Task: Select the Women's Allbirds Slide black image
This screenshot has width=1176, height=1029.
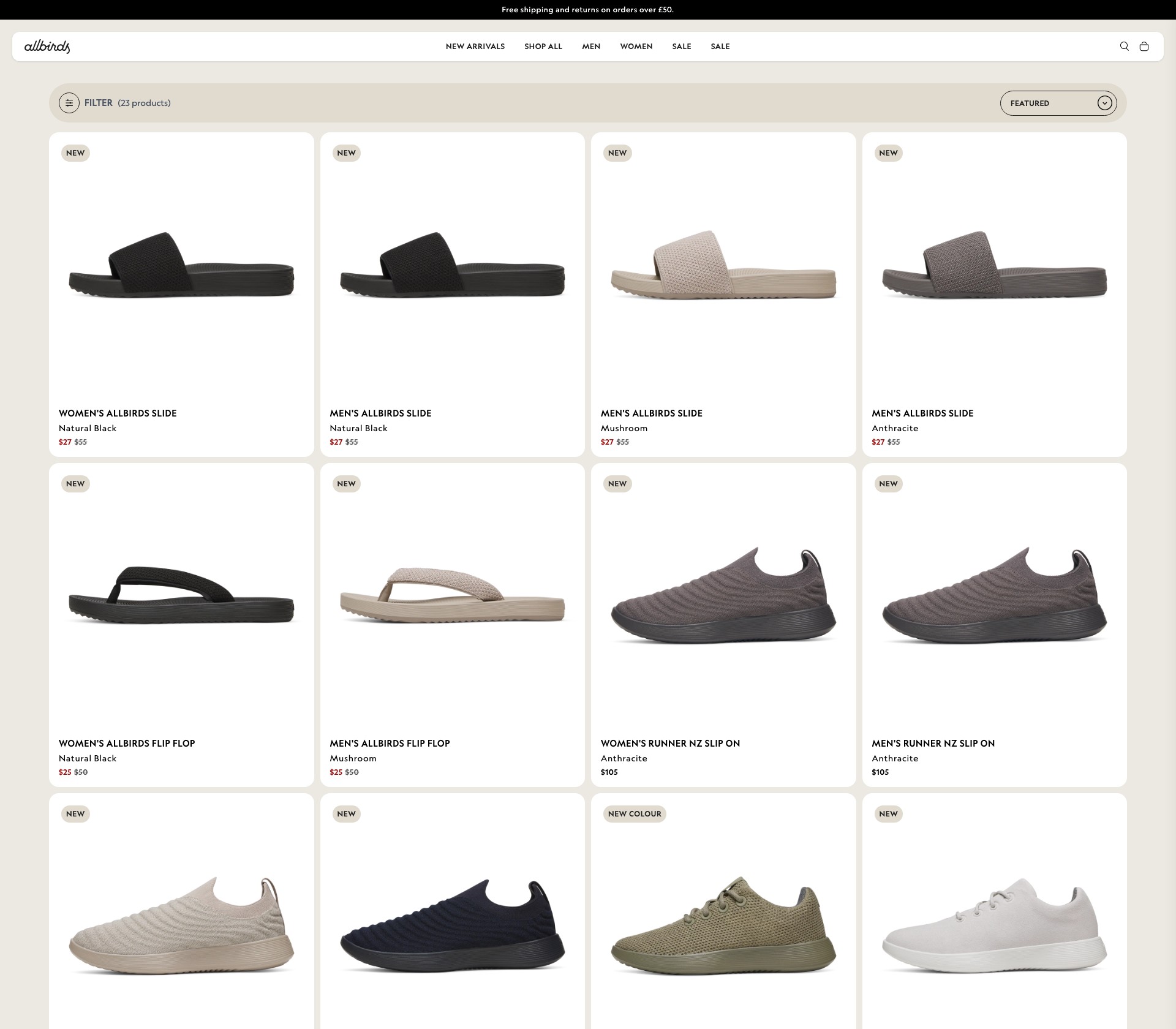Action: [181, 265]
